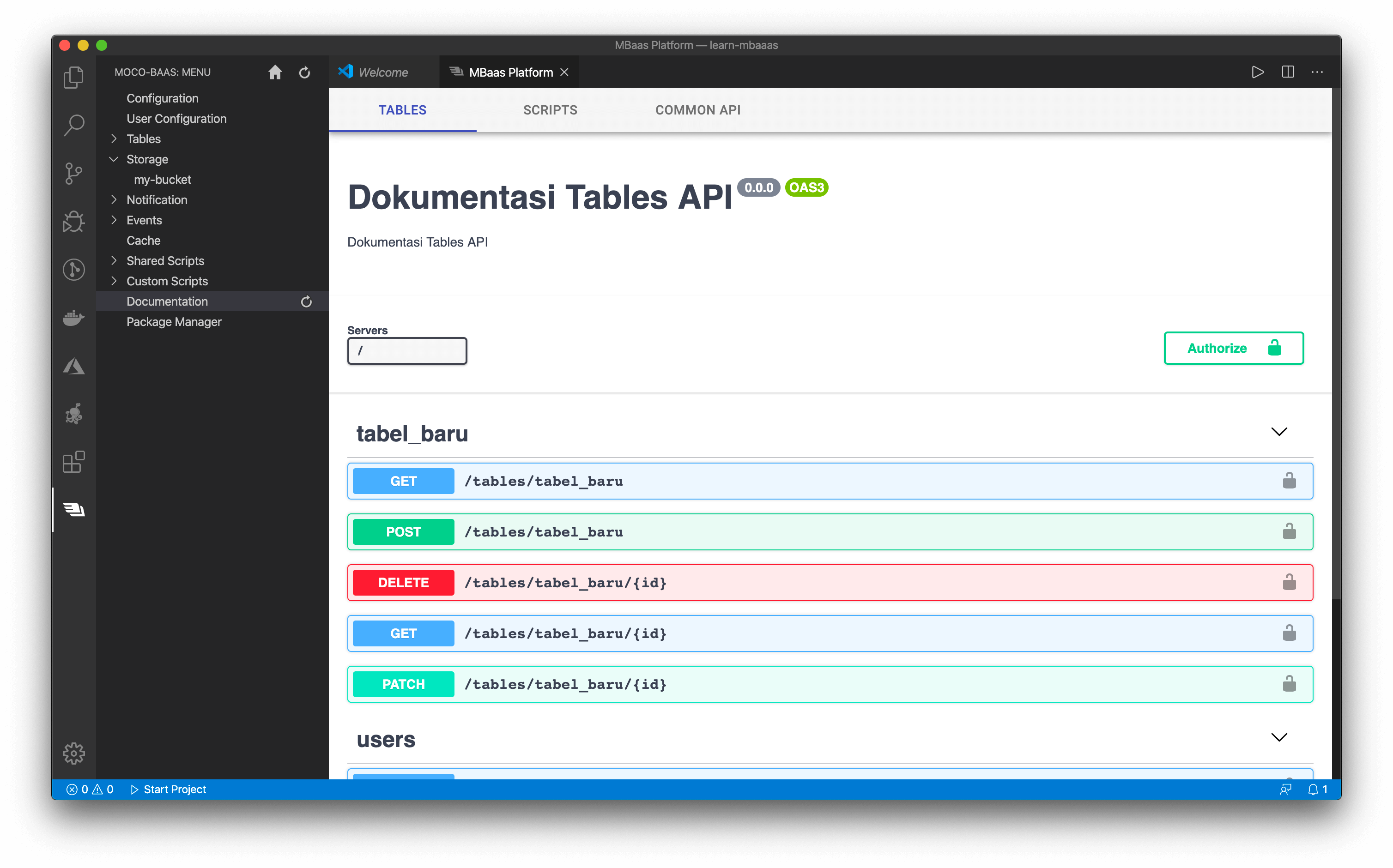Toggle lock on PATCH tabel_baru endpoint
Screen dimensions: 1393x868
pos(1289,684)
